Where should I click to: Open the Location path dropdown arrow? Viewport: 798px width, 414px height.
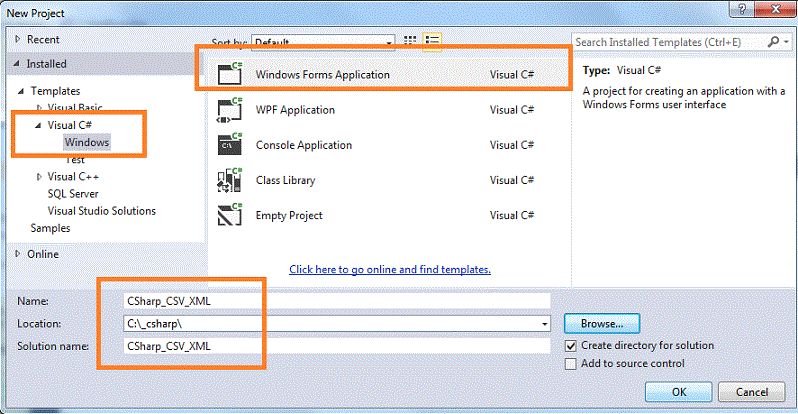coord(544,324)
